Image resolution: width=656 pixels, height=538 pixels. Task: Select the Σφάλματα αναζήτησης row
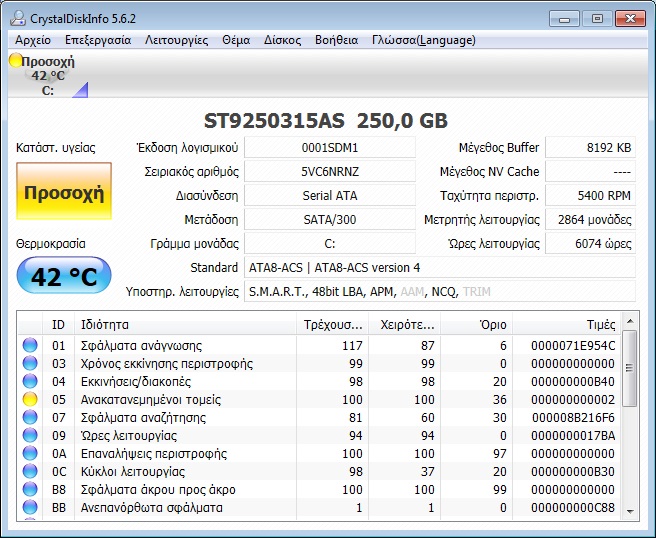[320, 417]
